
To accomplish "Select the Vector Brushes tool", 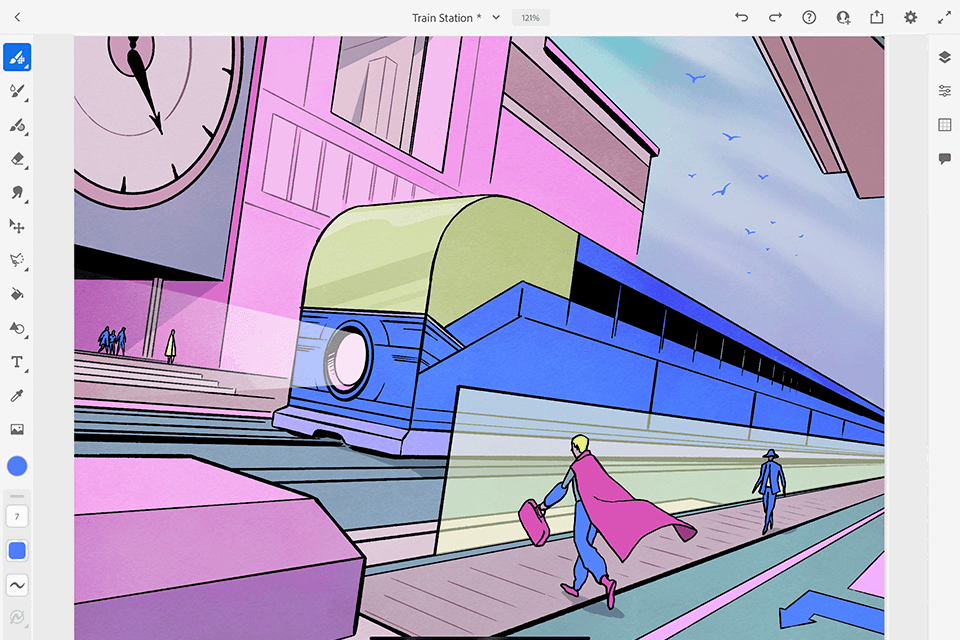I will [x=17, y=126].
